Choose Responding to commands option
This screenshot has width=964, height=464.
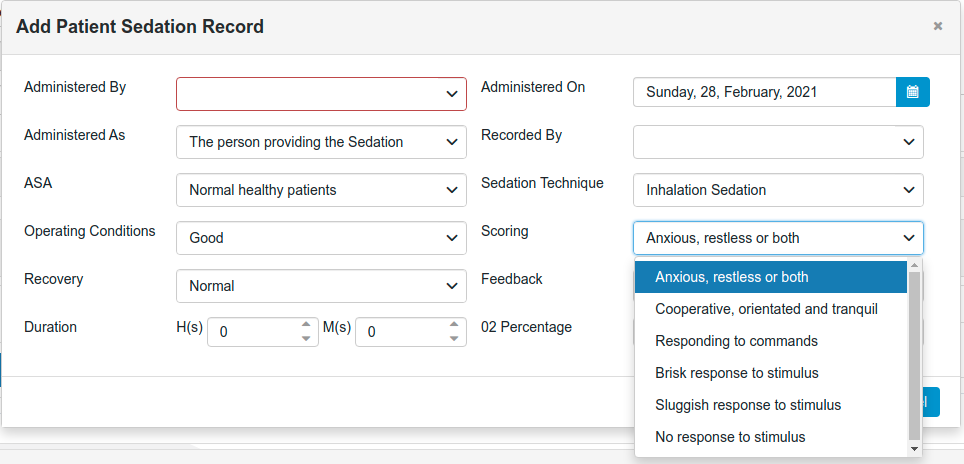(x=771, y=341)
